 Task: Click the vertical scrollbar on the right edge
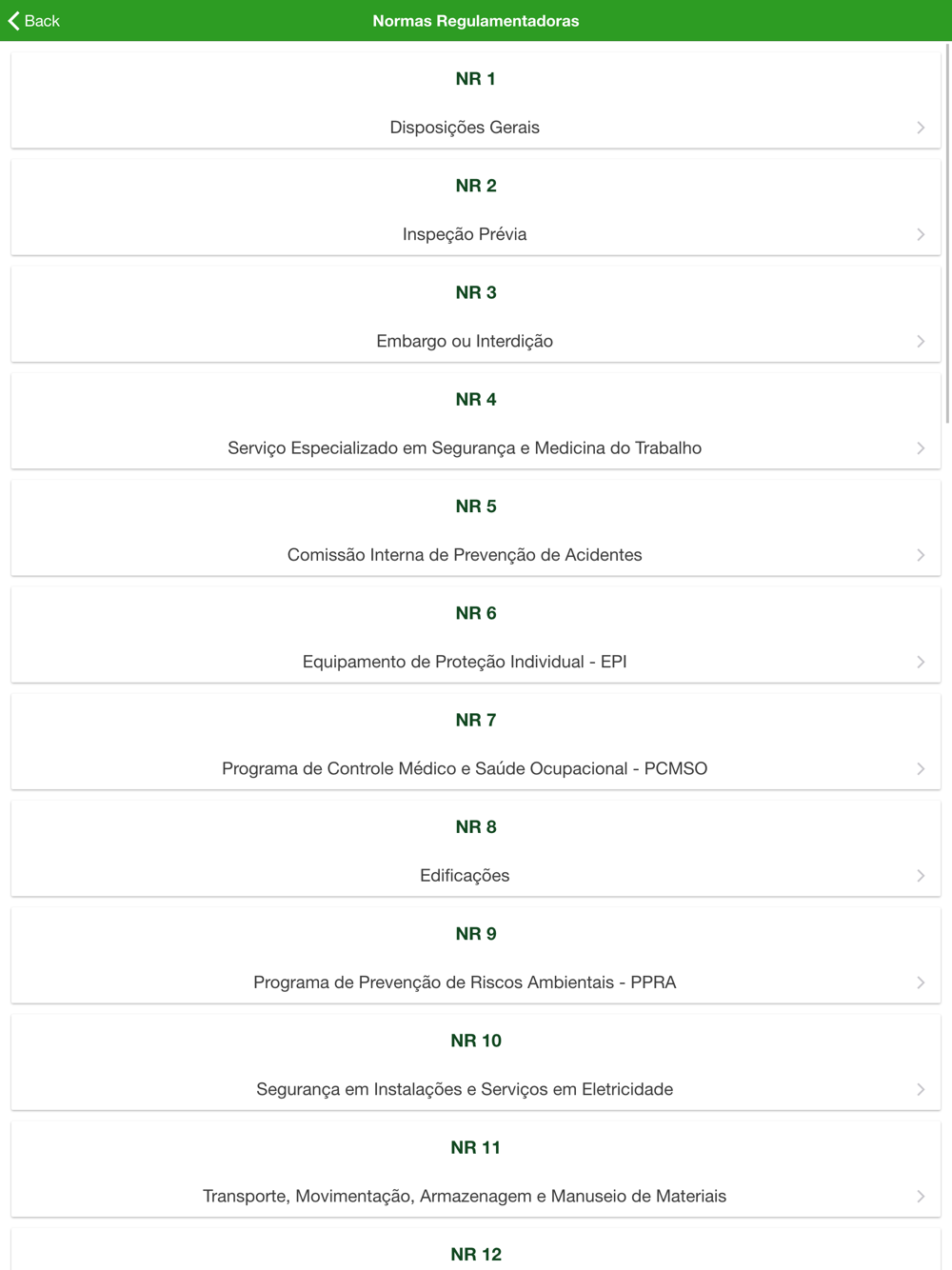946,238
